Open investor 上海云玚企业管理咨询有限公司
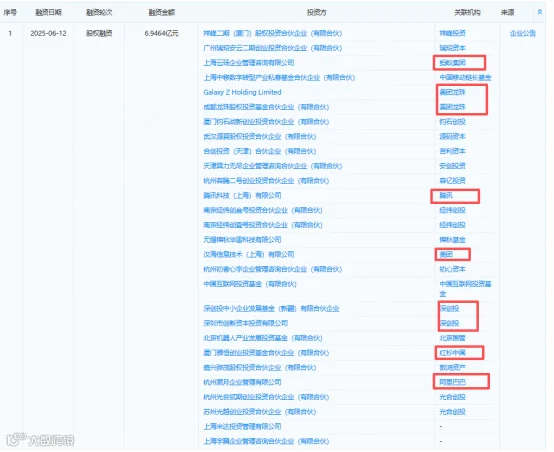Screen dimensions: 554x452 pos(248,63)
